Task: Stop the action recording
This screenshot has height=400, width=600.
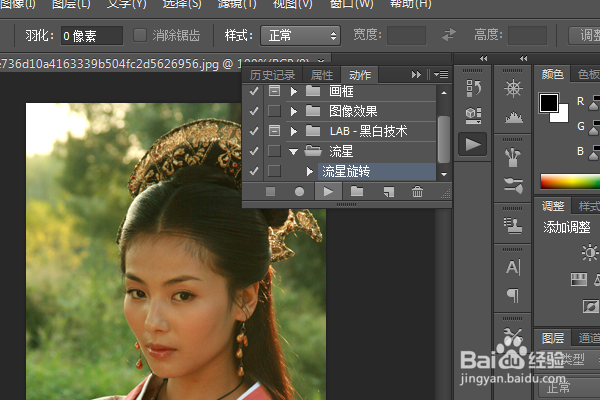Action: 271,191
